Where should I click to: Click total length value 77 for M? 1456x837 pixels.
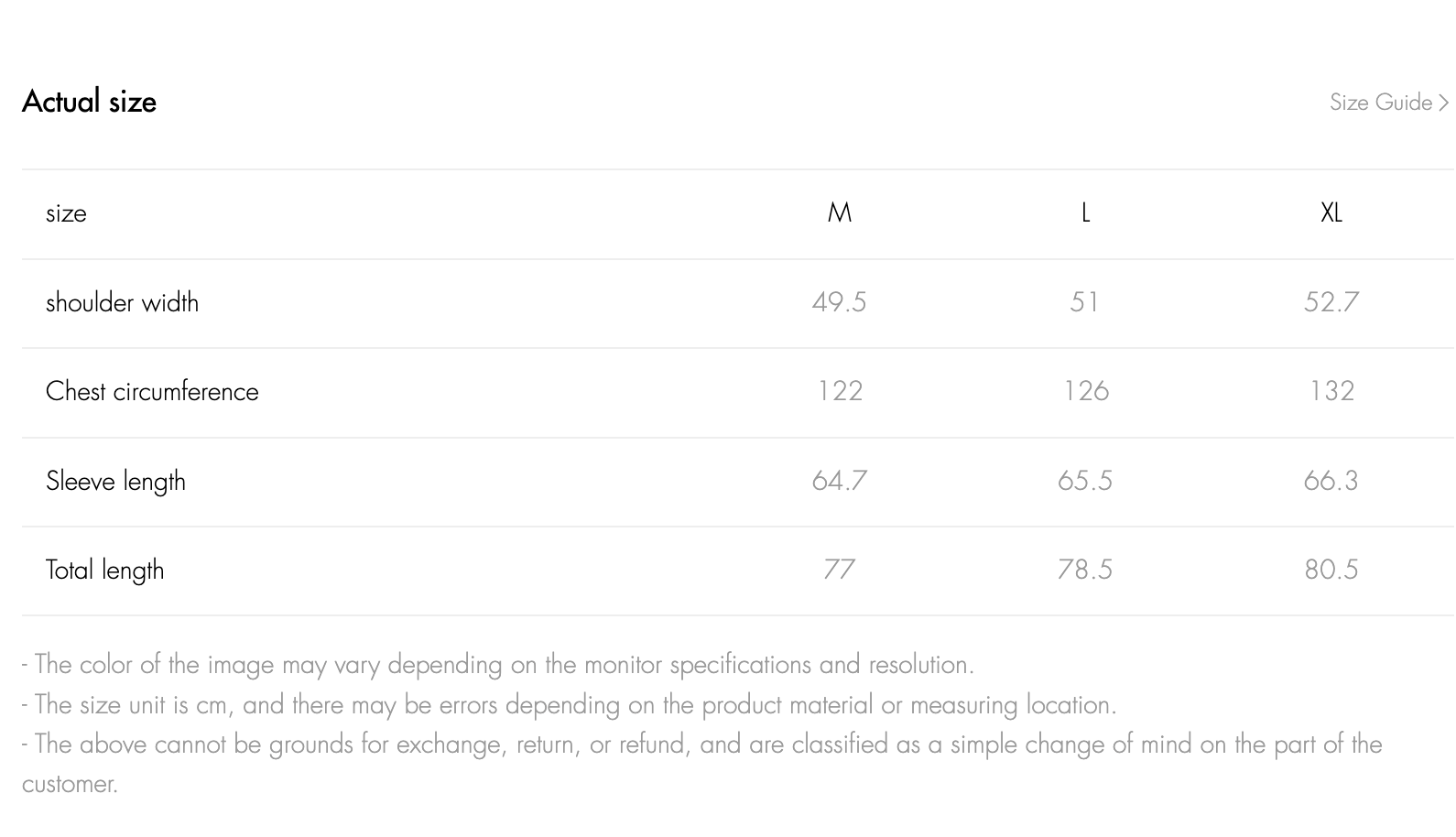tap(839, 570)
